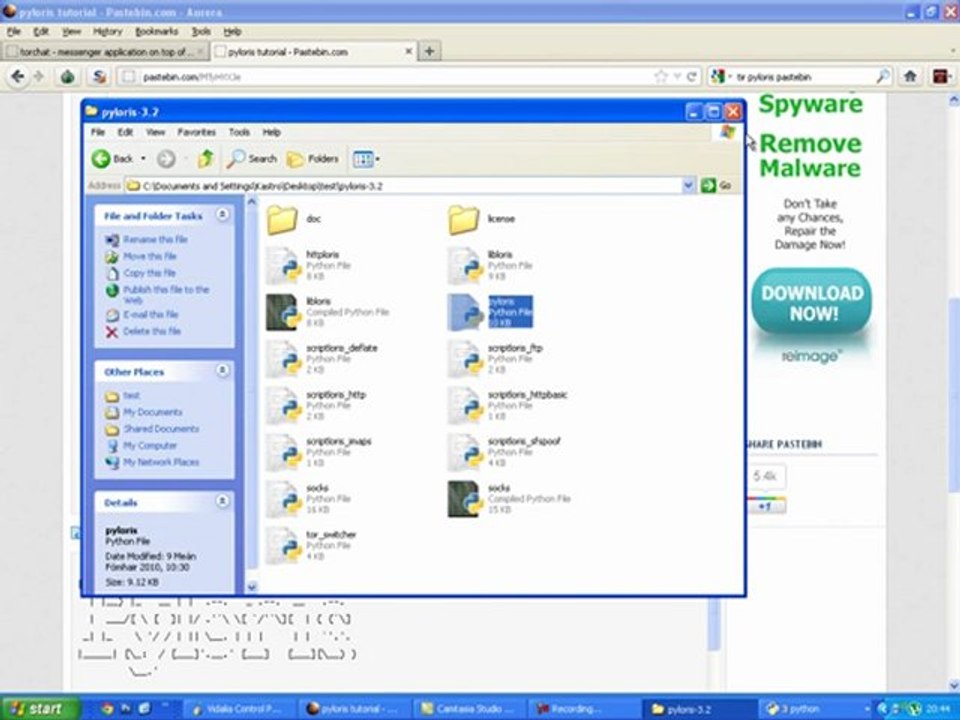Open My Network Places link
Viewport: 960px width, 720px height.
[x=152, y=462]
